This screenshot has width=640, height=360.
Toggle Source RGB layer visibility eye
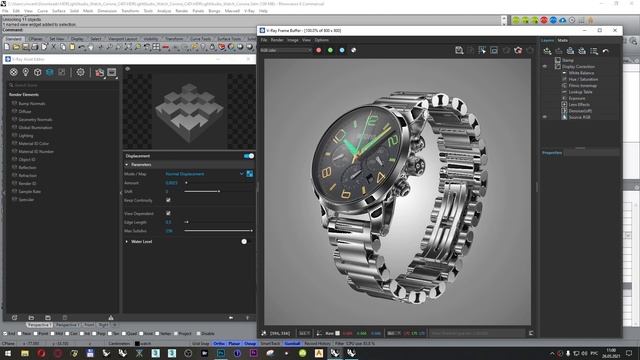click(545, 117)
